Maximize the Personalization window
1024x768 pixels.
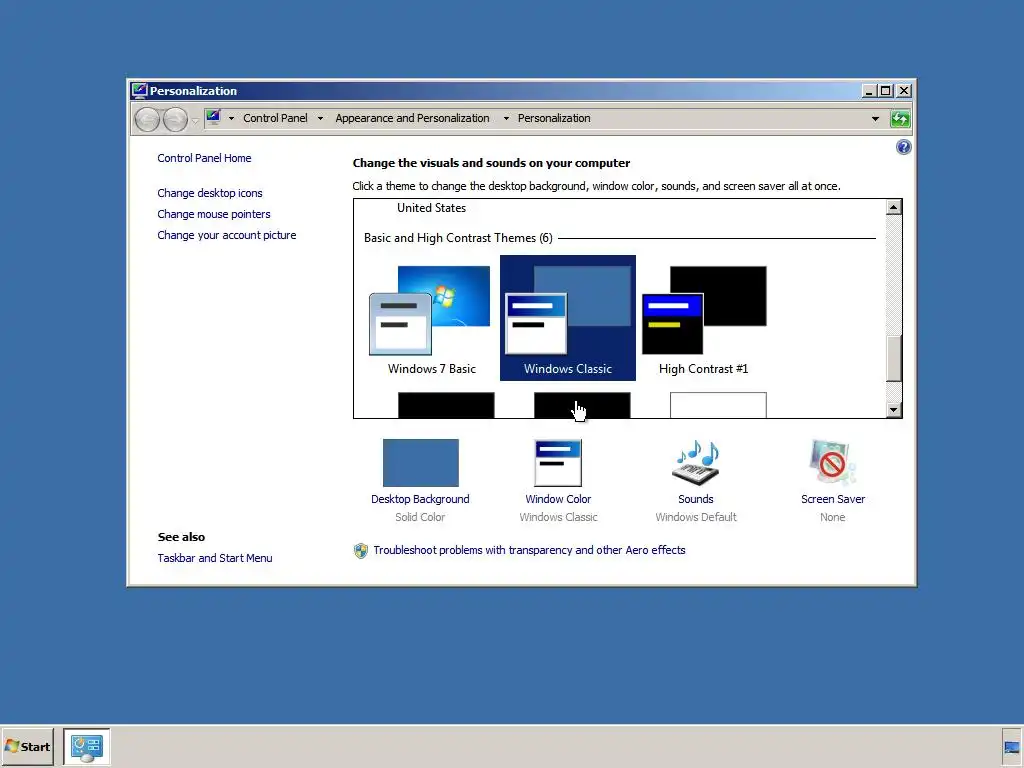886,91
